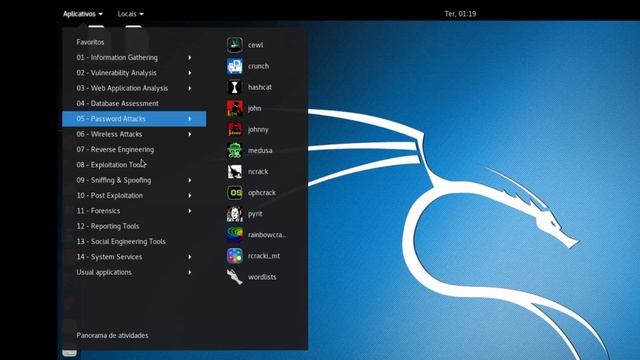Expand arrow beside Password Attacks

pyautogui.click(x=190, y=119)
